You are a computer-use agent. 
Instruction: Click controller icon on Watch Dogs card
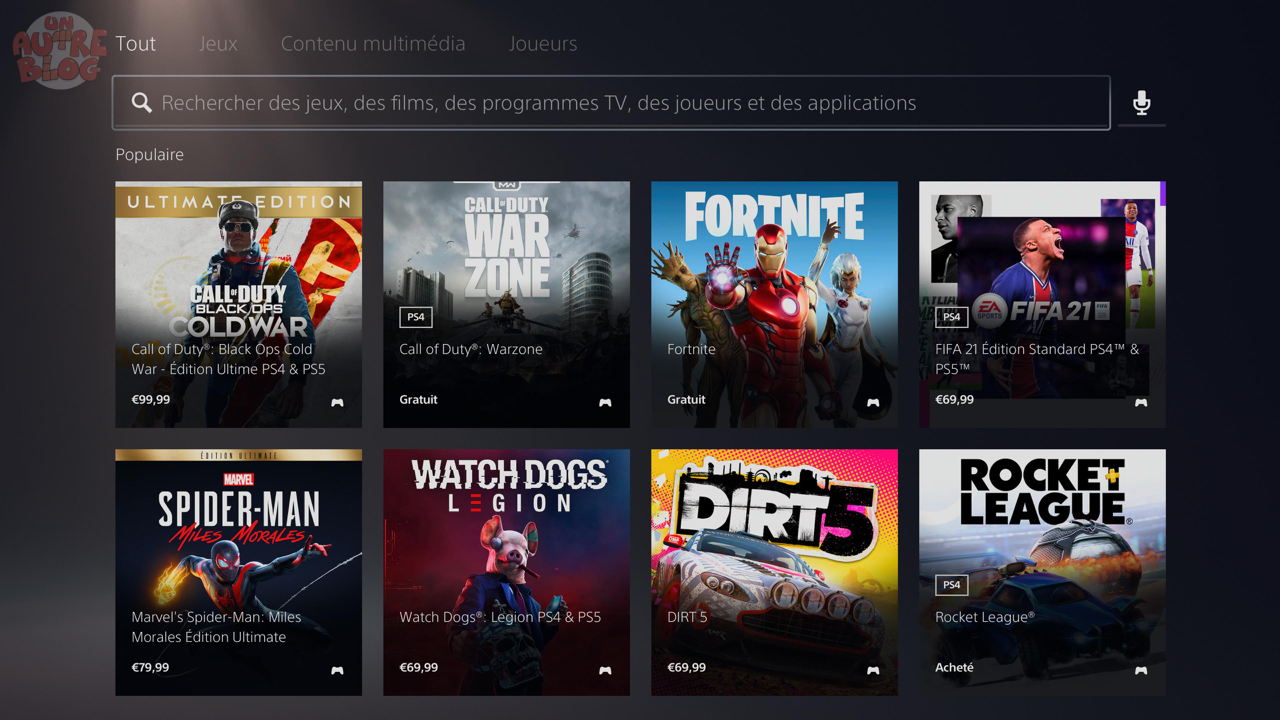click(605, 671)
